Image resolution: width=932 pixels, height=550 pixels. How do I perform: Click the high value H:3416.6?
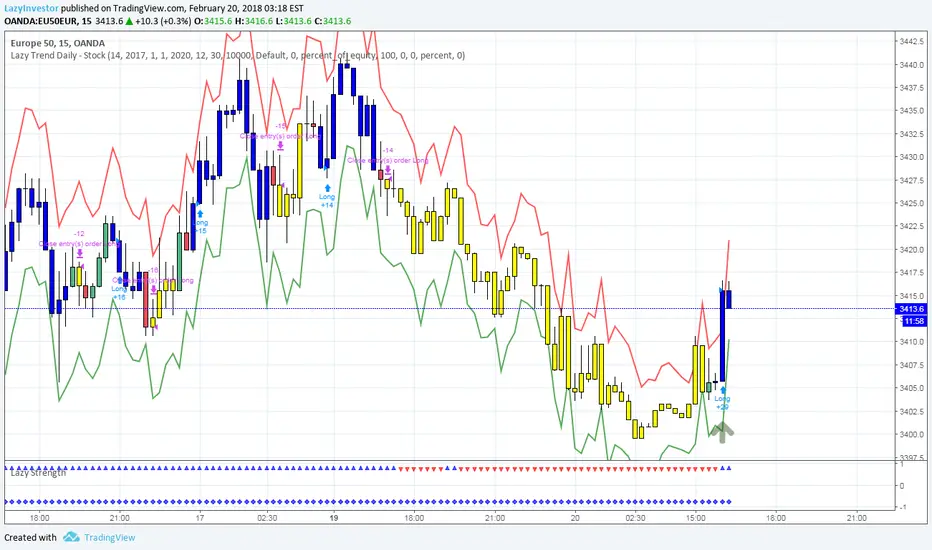pos(254,21)
